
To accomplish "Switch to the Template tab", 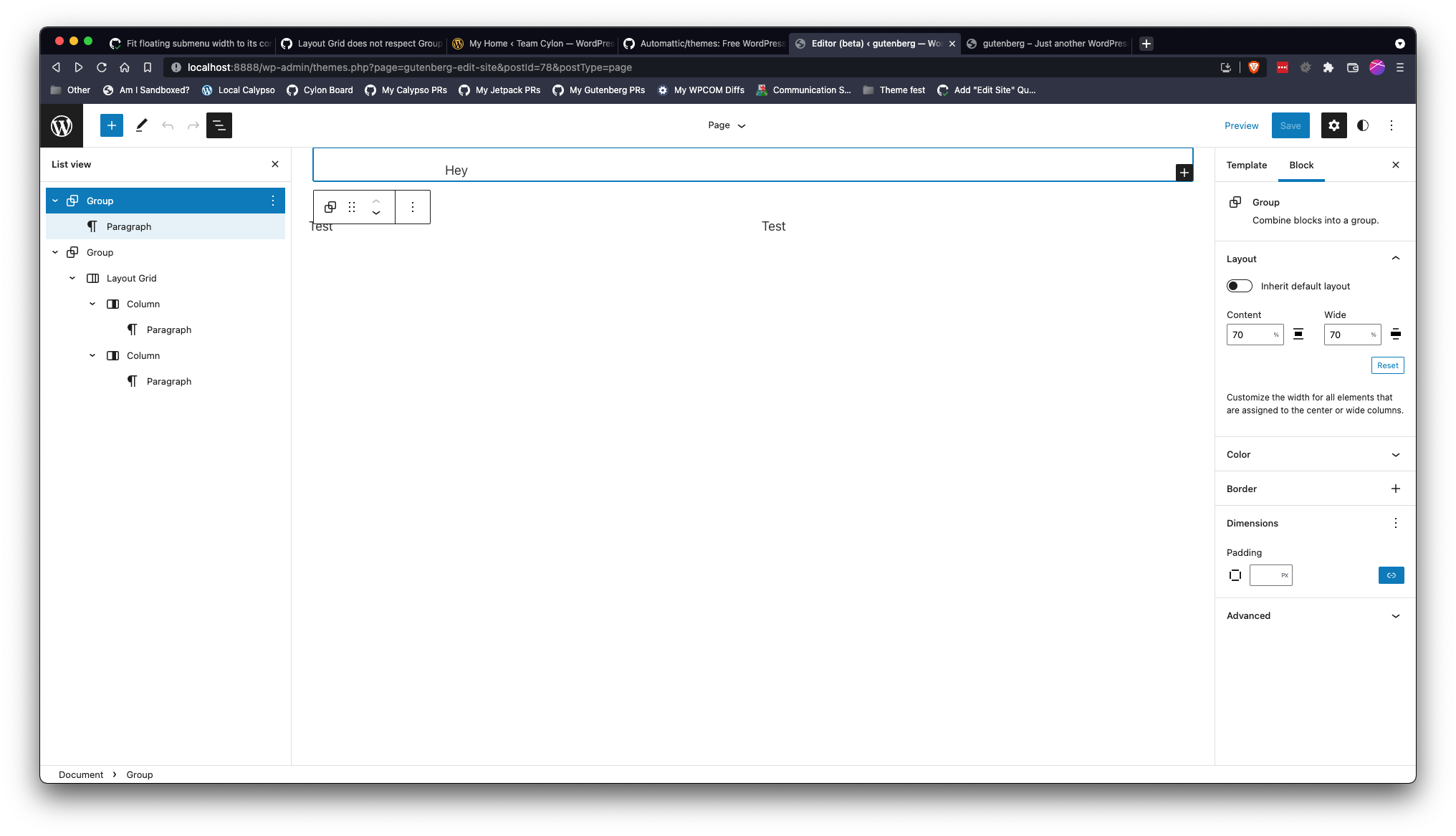I will (x=1247, y=165).
